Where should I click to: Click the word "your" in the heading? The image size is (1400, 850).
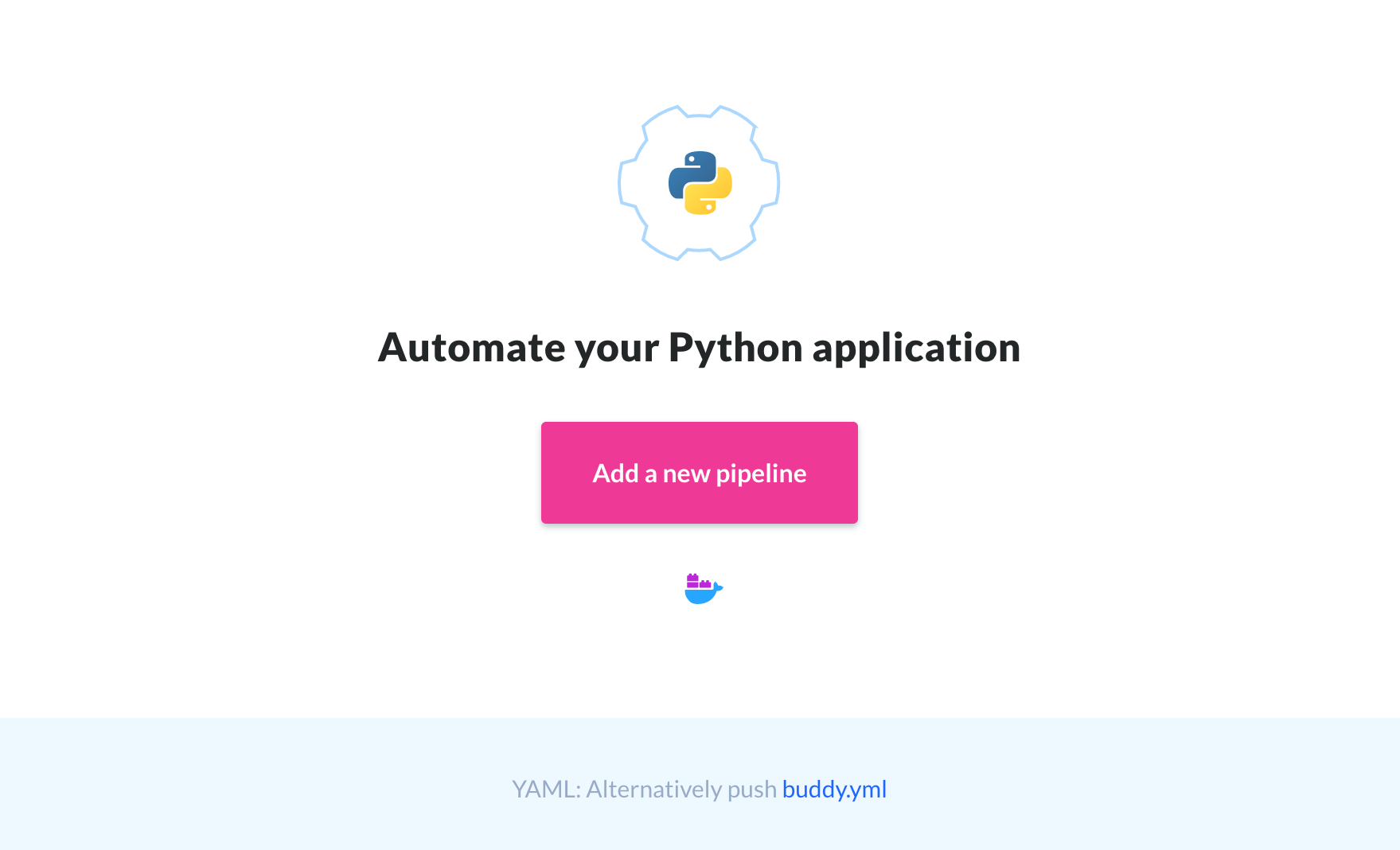point(617,351)
